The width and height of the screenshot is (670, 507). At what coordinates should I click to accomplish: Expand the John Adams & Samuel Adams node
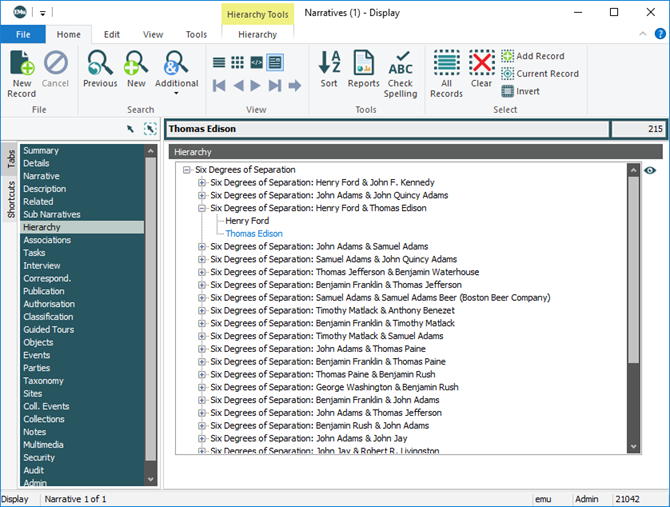pyautogui.click(x=202, y=246)
